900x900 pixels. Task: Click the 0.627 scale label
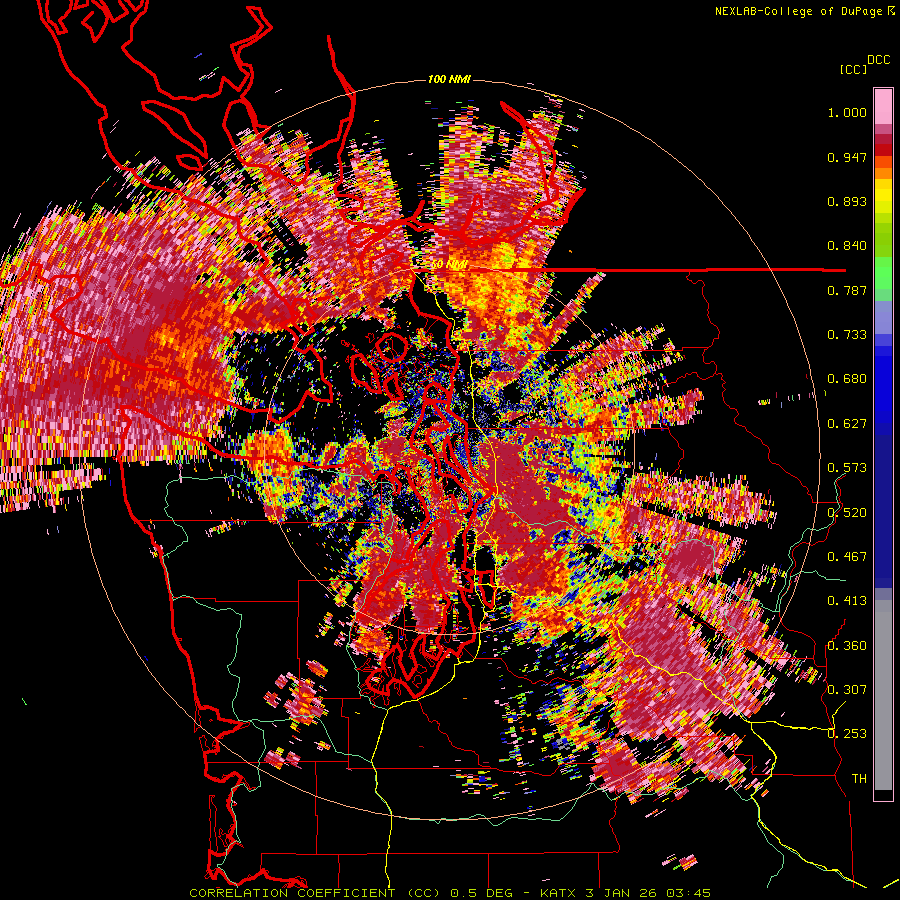[x=847, y=424]
